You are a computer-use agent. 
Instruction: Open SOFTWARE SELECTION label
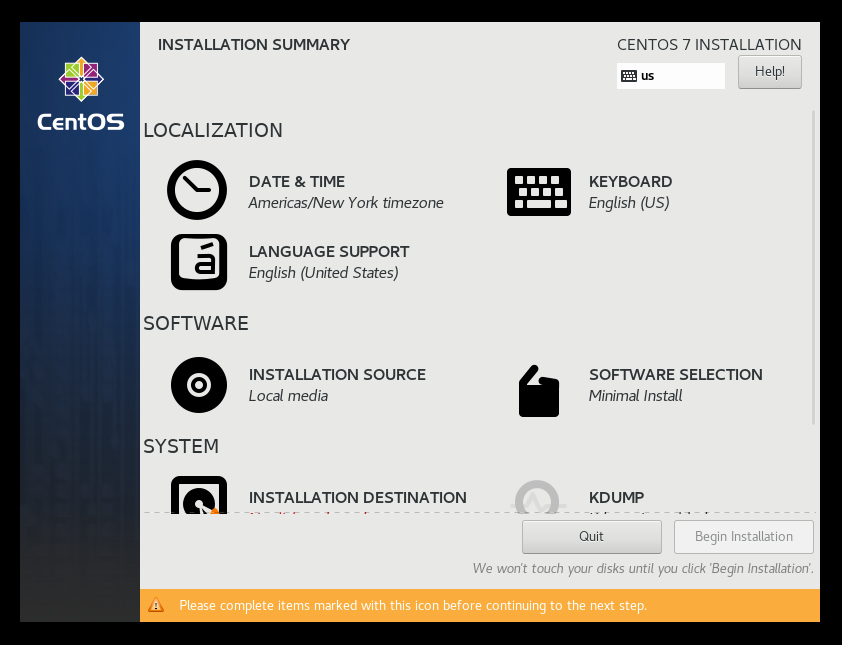pos(676,374)
